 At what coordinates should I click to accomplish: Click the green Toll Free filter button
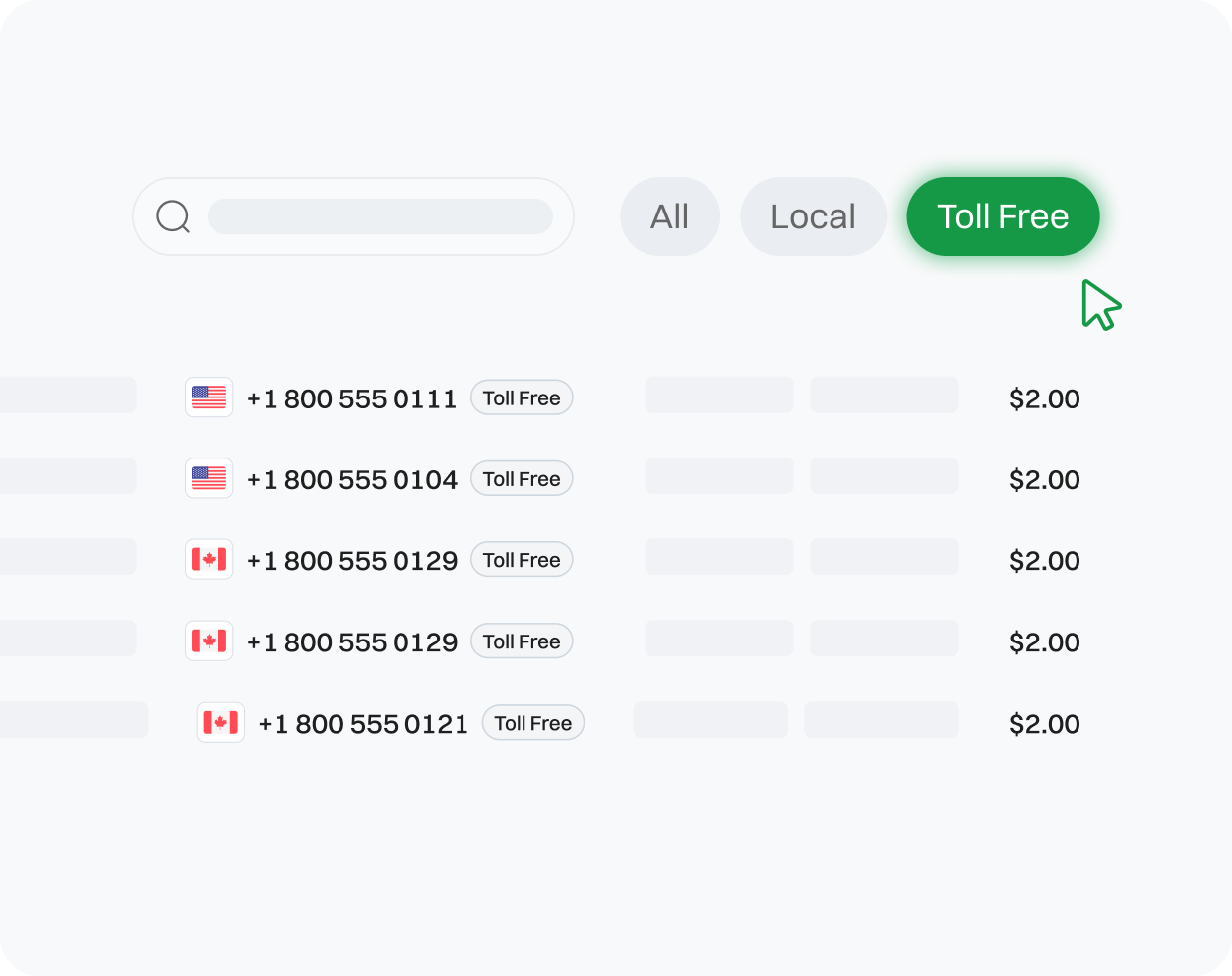point(1003,216)
